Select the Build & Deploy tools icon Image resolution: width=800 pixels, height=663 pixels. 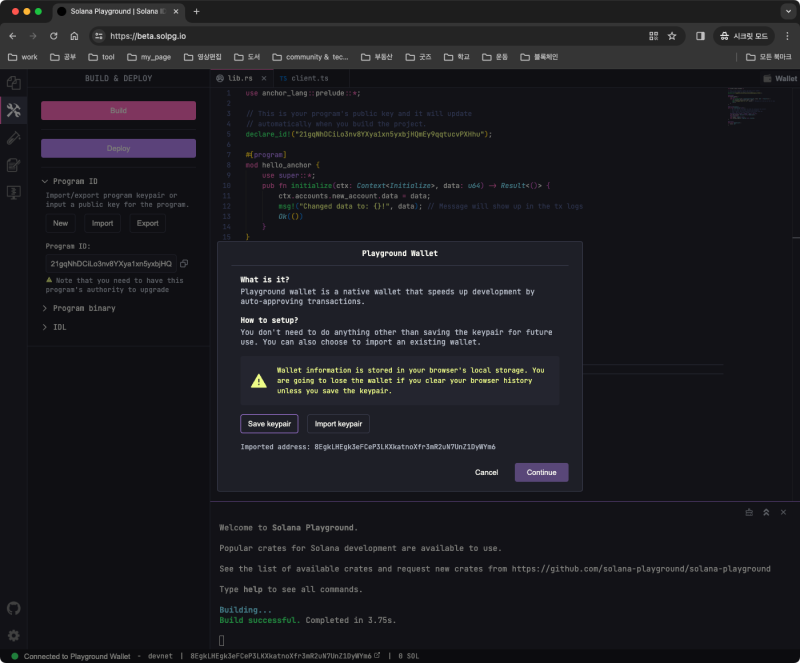tap(14, 110)
